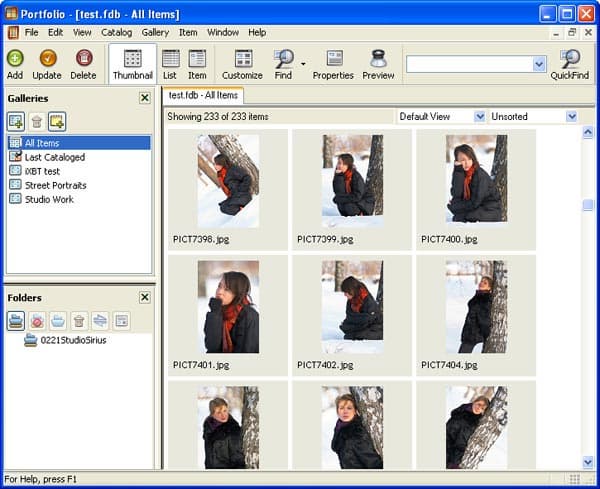Open the Edit menu

point(55,33)
